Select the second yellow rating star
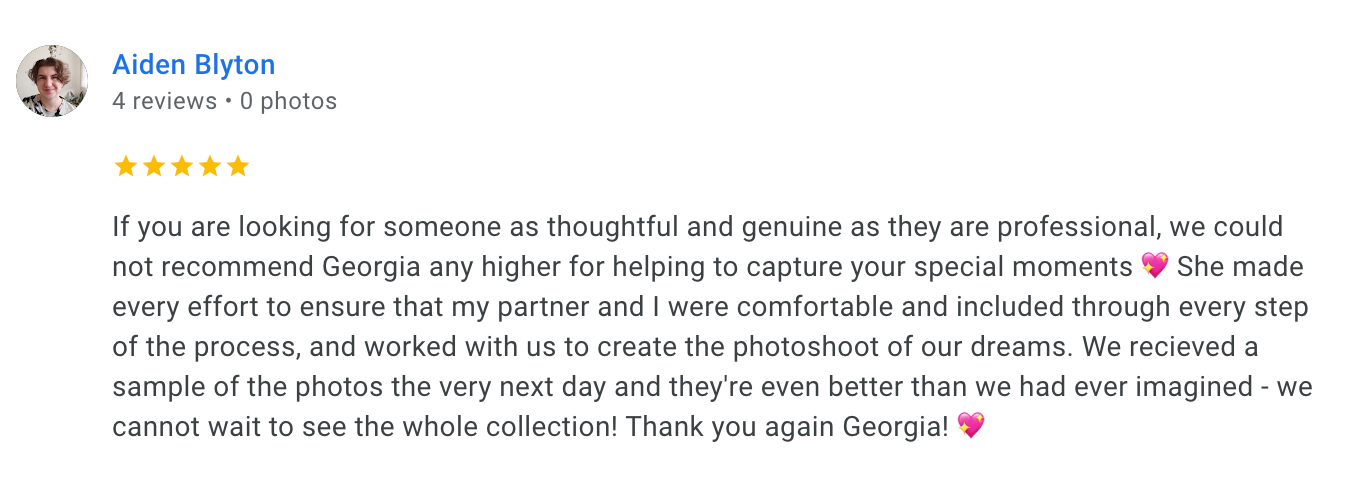Screen dimensions: 1348x482 click(153, 166)
